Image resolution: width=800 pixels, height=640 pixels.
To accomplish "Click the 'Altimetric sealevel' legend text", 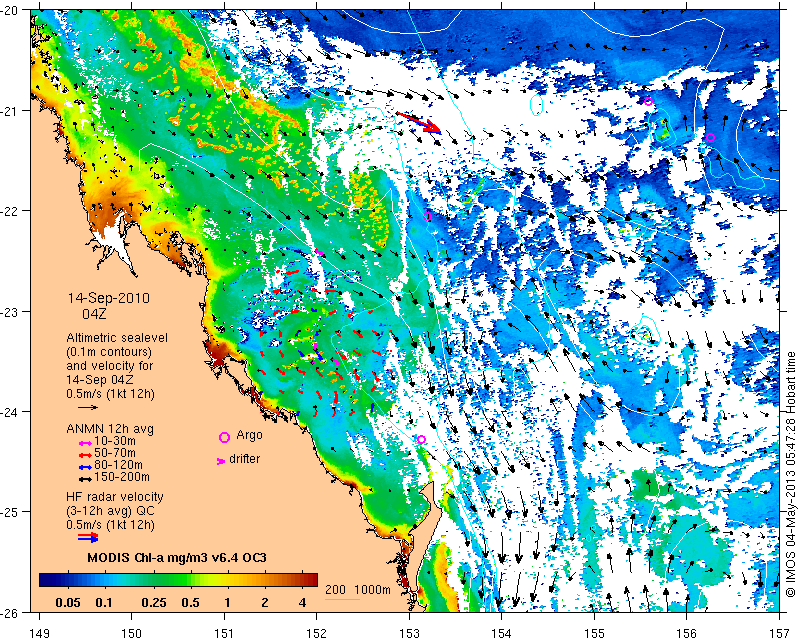I will pos(117,338).
